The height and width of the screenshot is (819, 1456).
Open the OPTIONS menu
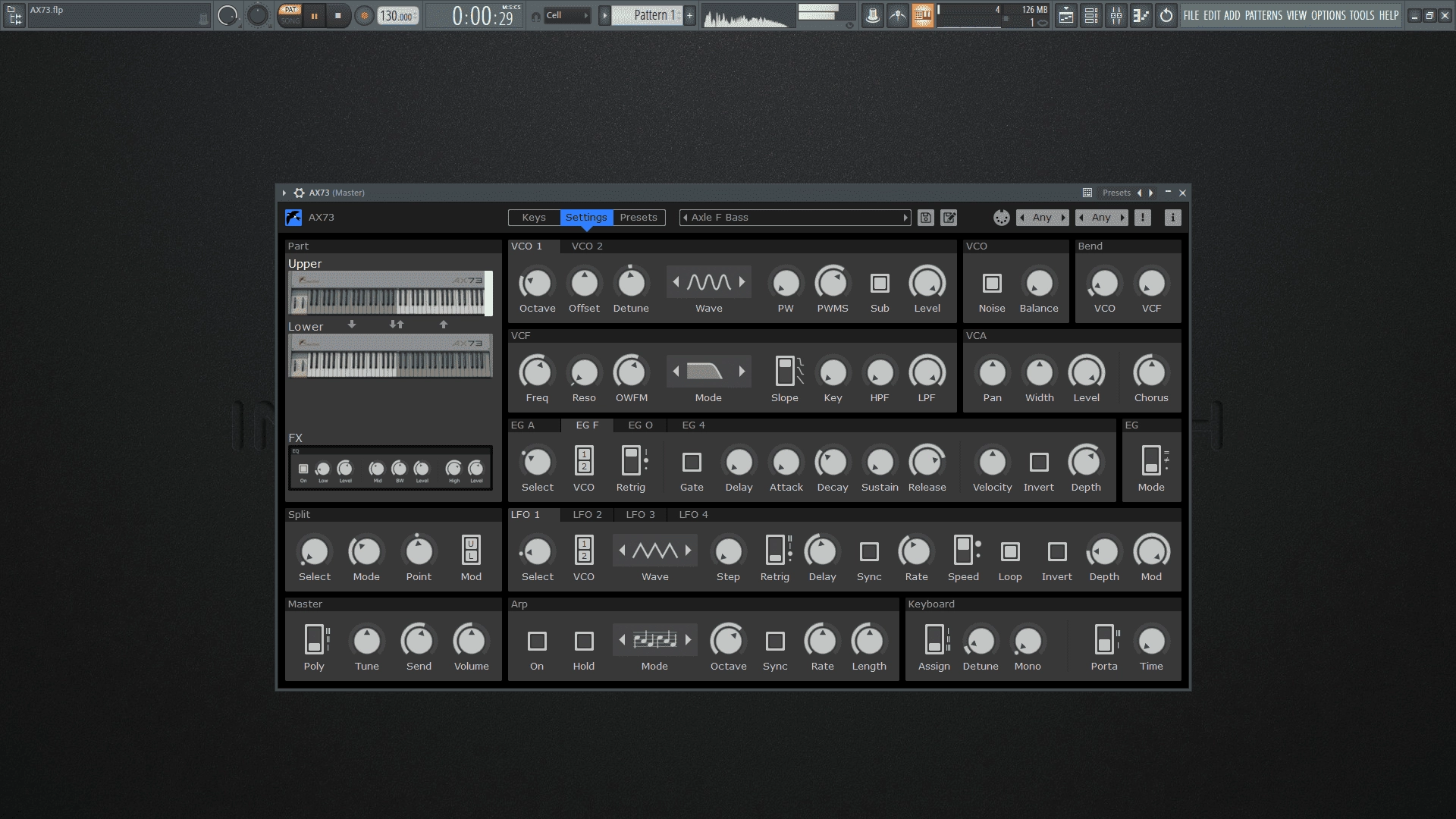(1329, 15)
